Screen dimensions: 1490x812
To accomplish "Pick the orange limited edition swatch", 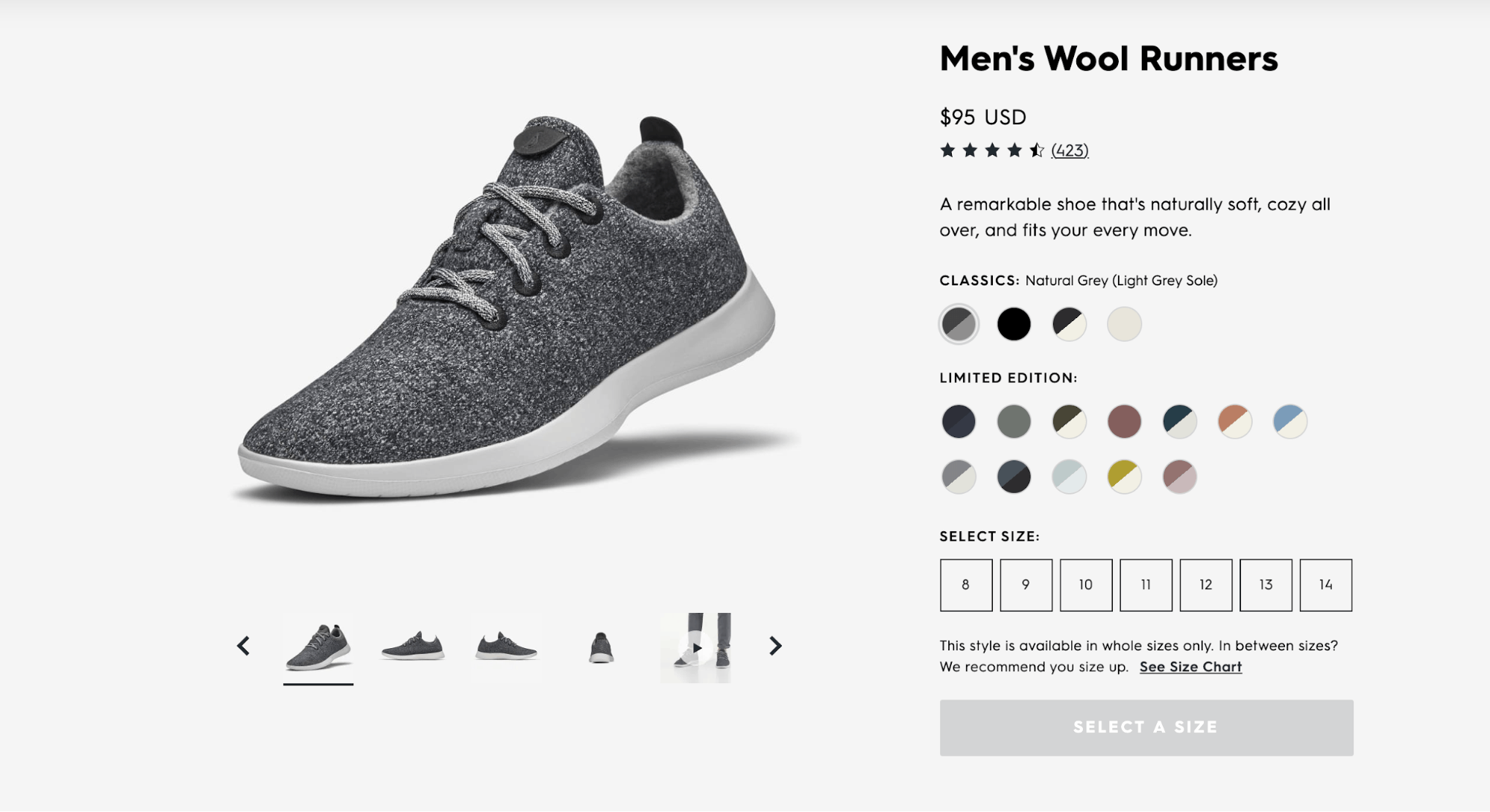I will [1234, 421].
